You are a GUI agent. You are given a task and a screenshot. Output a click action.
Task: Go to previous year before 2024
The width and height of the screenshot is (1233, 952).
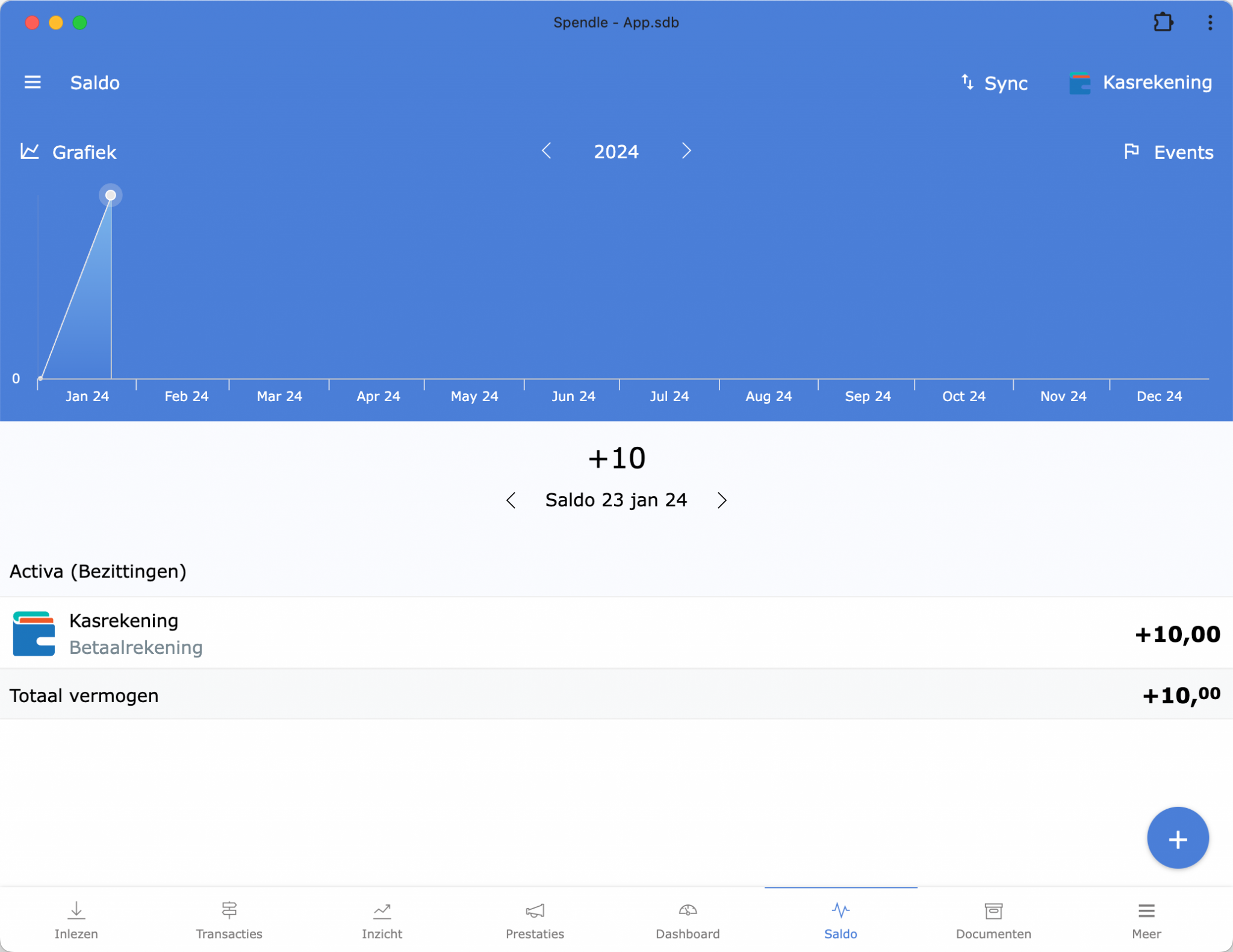point(546,151)
